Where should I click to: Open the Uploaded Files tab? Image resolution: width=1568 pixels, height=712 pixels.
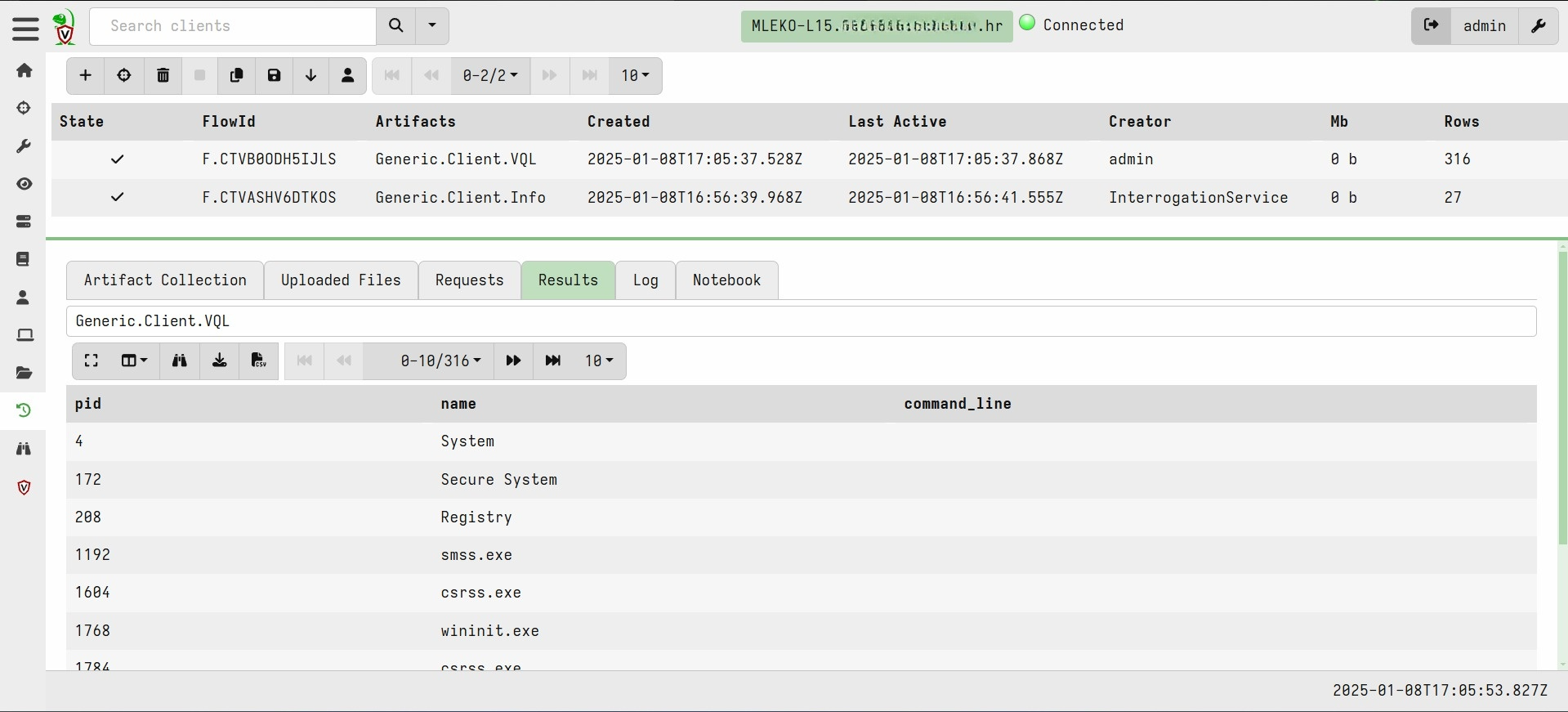point(341,280)
